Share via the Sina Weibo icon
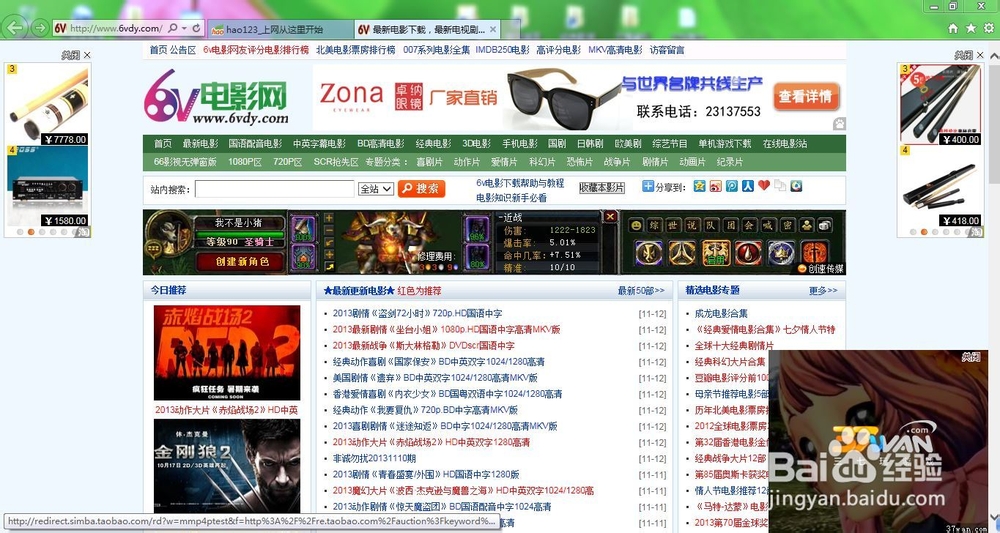 tap(716, 186)
